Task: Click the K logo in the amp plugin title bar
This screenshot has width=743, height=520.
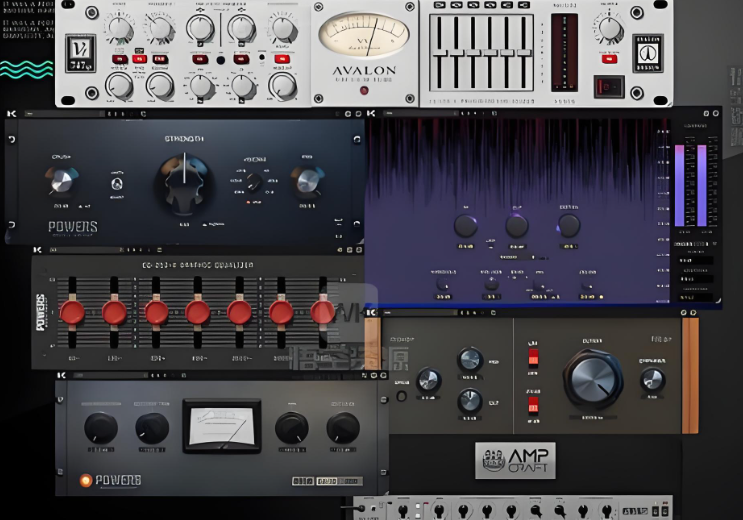Action: click(x=371, y=312)
